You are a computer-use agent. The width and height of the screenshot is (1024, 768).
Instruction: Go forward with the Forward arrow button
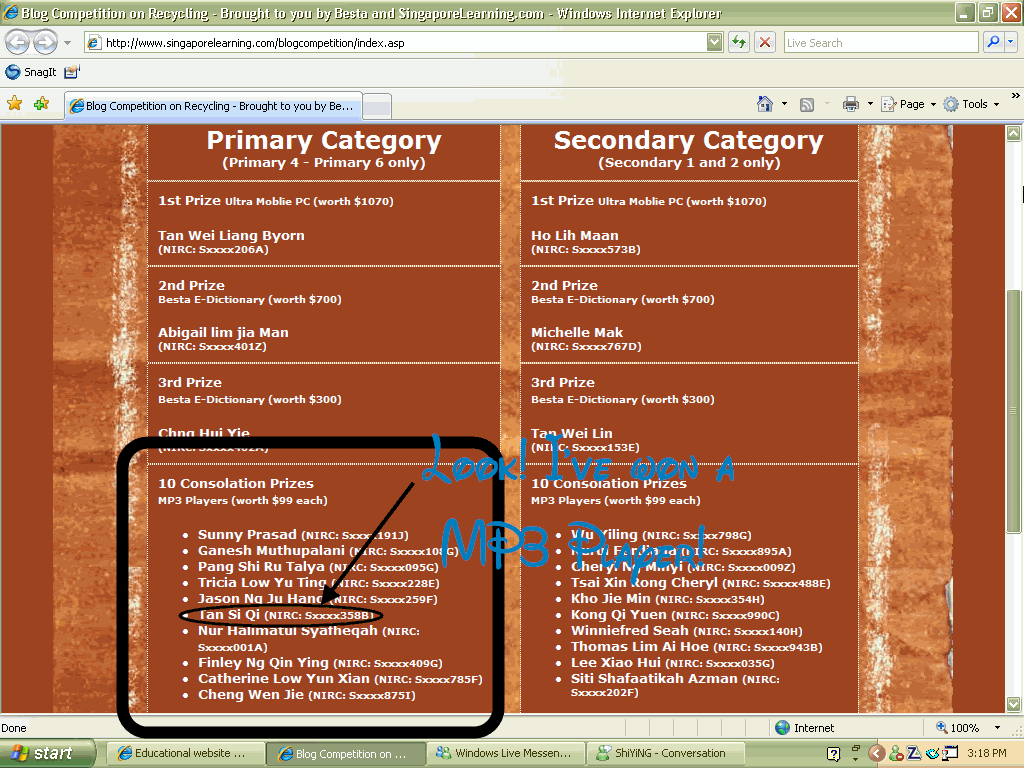coord(45,43)
